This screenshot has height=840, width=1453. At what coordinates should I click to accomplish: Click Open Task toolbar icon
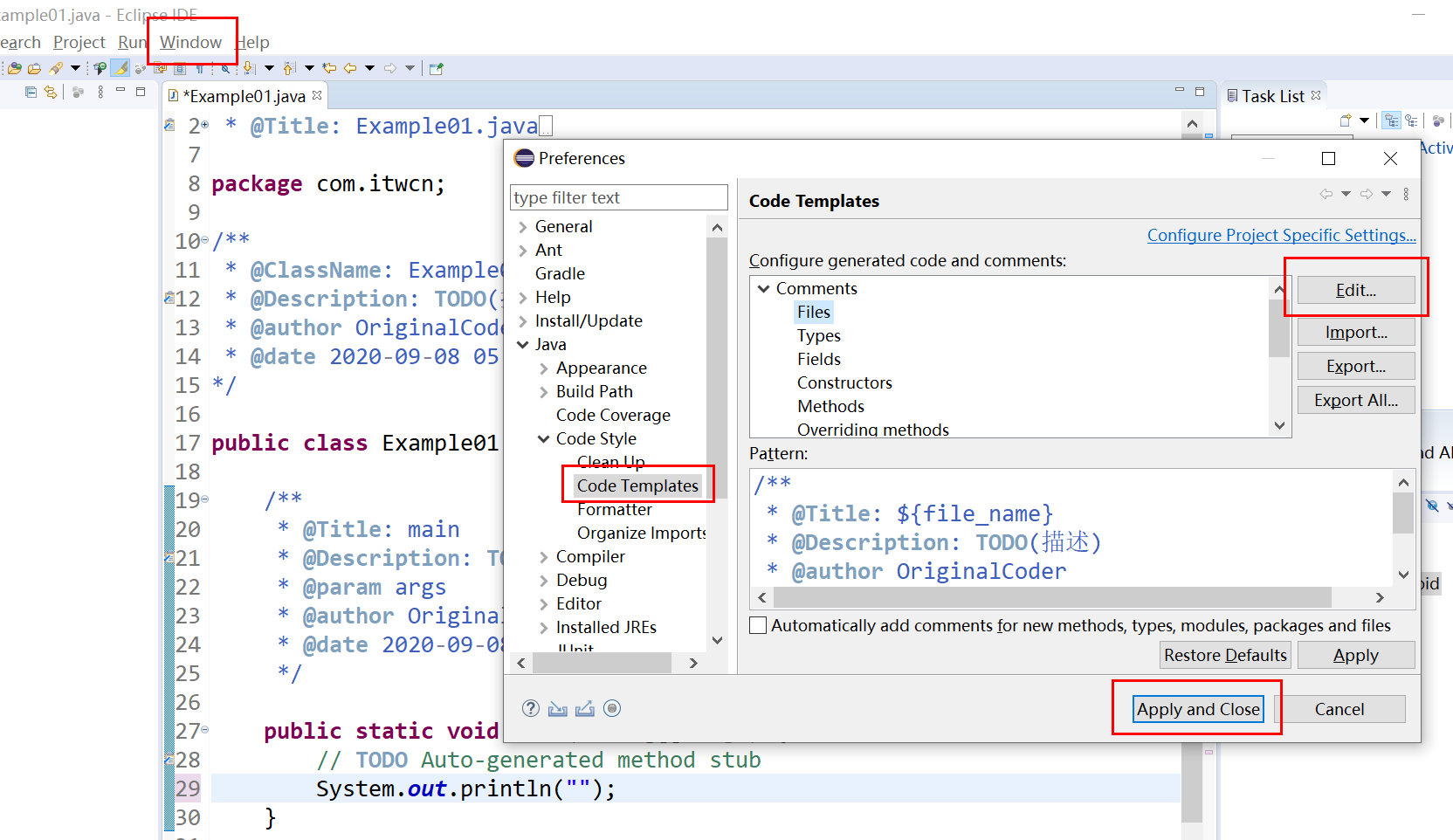(x=34, y=68)
